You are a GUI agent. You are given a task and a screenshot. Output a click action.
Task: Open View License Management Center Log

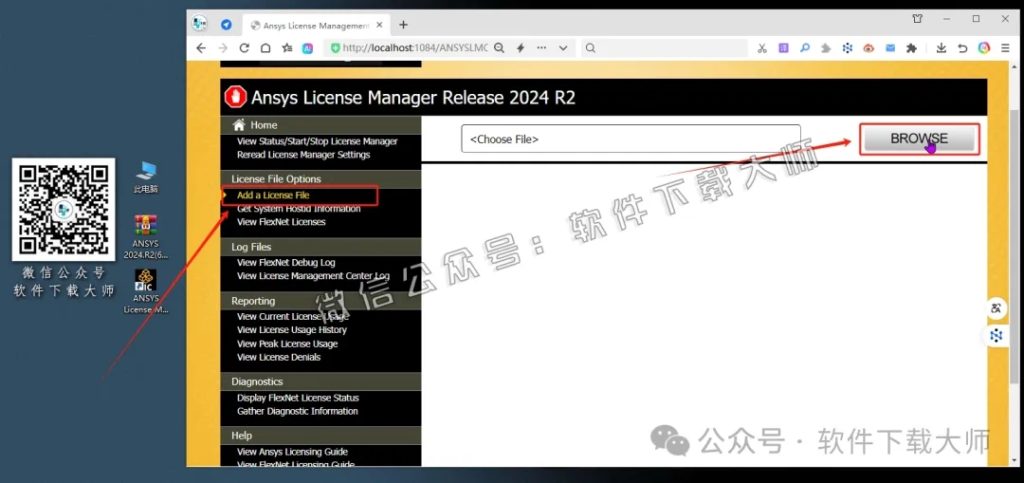[313, 276]
